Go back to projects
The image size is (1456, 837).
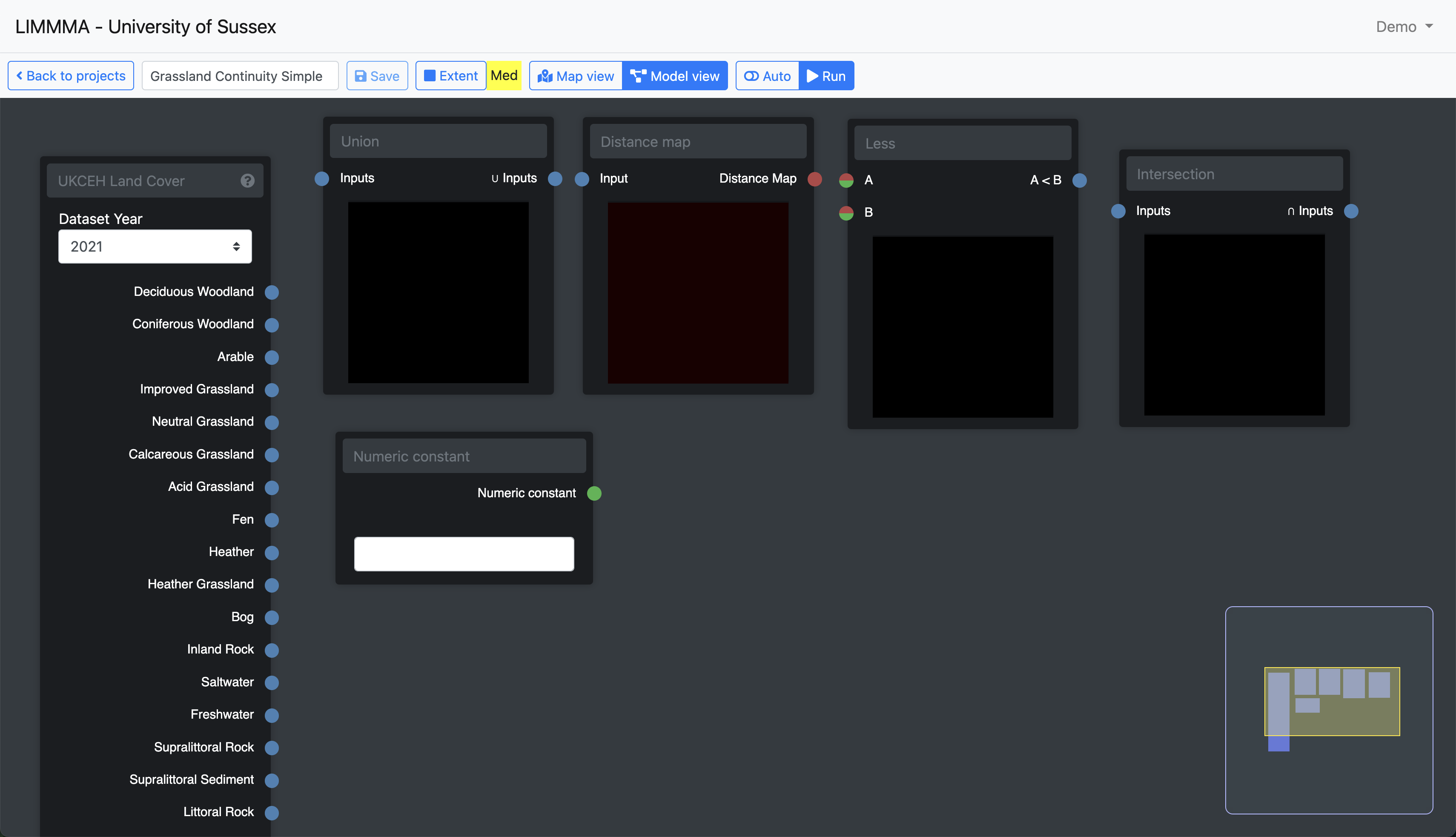click(71, 76)
